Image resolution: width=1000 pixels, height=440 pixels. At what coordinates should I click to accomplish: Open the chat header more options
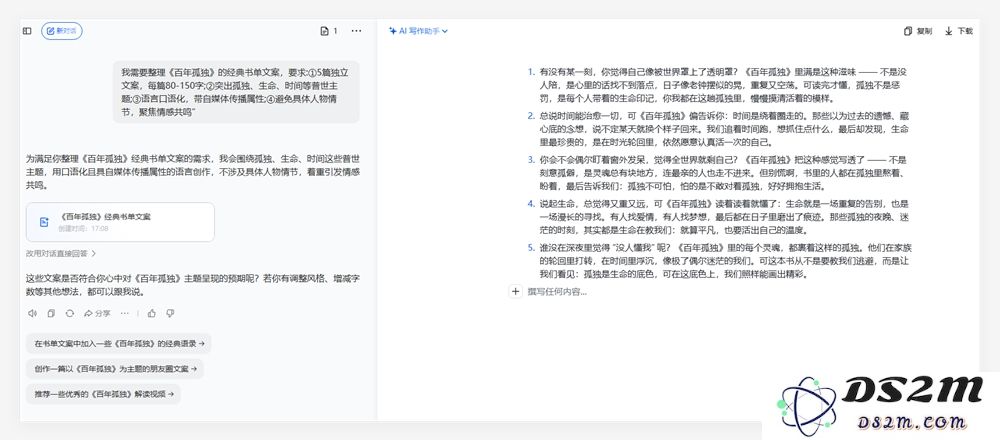pos(357,31)
